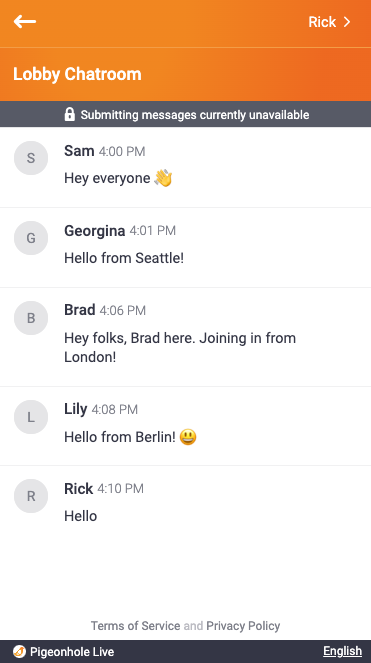Screen dimensions: 371x663
Task: Open the Privacy Policy link
Action: (243, 626)
